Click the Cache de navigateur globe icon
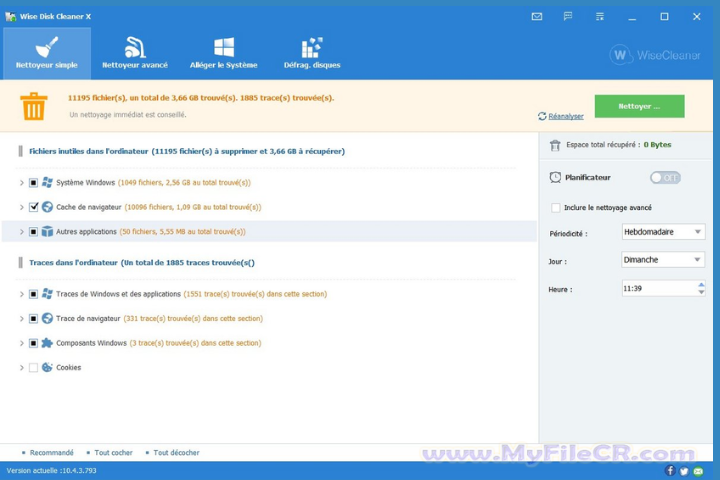Screen dimensions: 720x480 pos(47,207)
